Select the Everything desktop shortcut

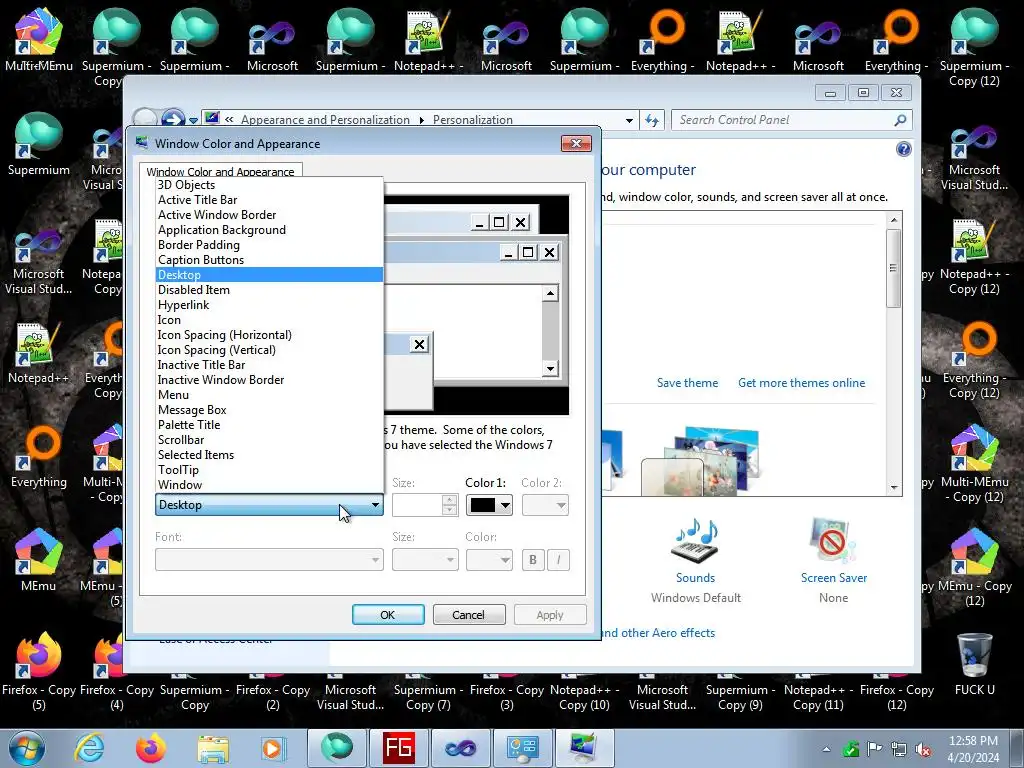pyautogui.click(x=39, y=456)
